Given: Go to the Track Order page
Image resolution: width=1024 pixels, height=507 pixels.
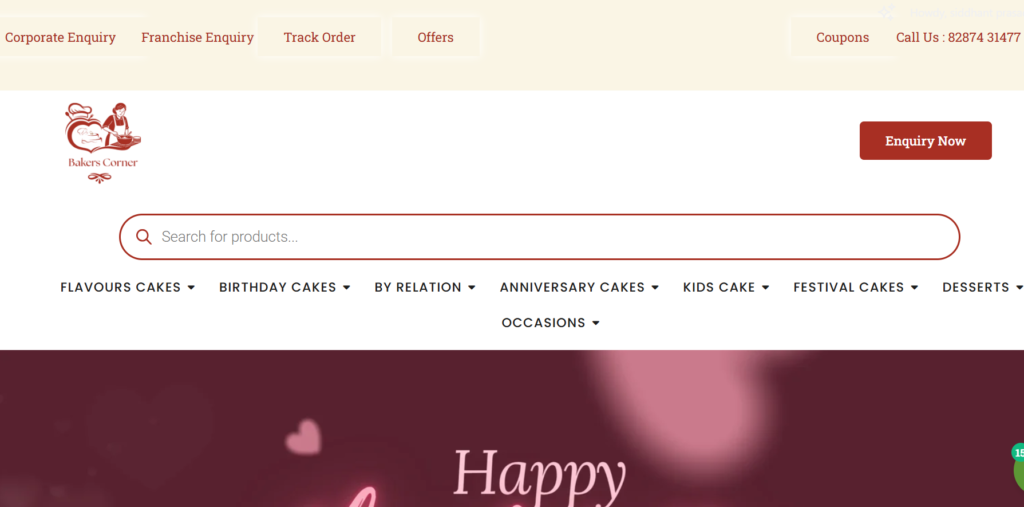Looking at the screenshot, I should tap(319, 37).
